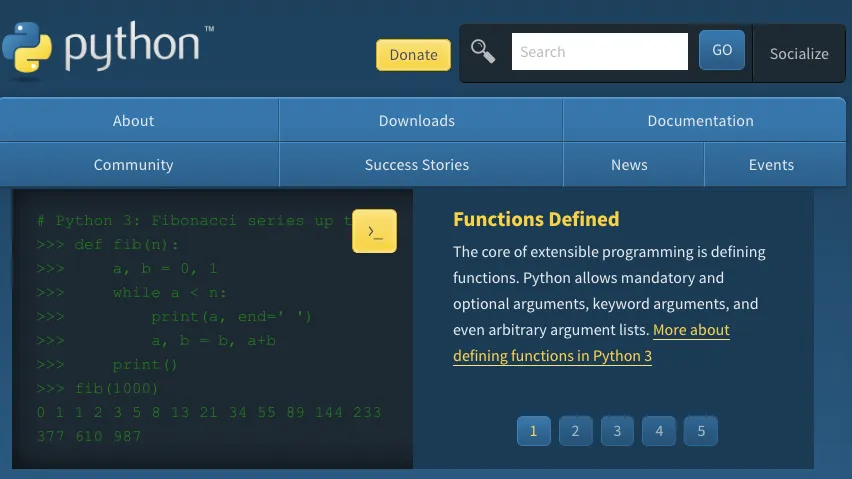
Task: Open the Events menu
Action: tap(771, 165)
